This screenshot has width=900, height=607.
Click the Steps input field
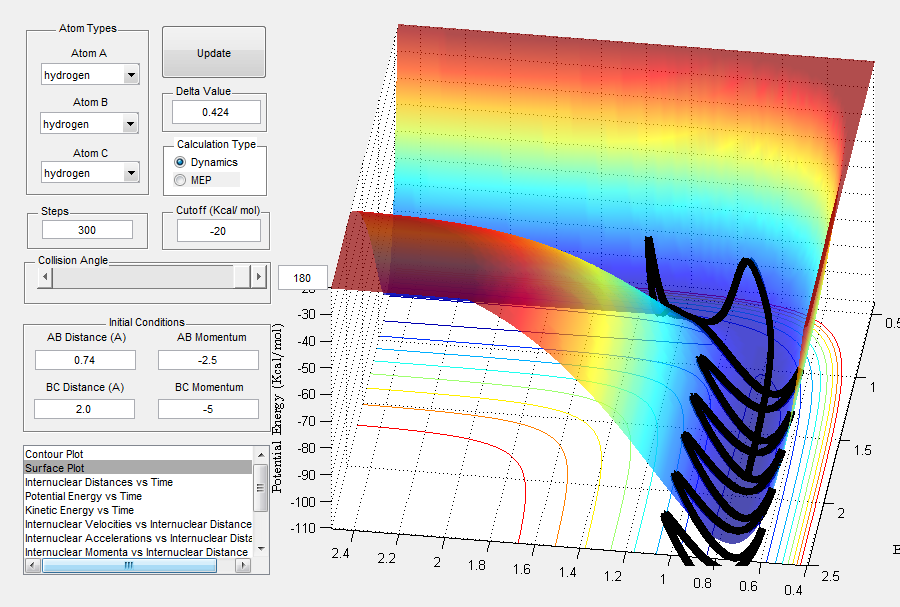87,230
